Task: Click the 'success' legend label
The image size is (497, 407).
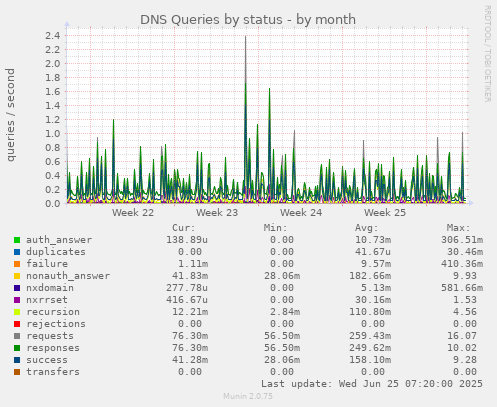Action: [47, 360]
